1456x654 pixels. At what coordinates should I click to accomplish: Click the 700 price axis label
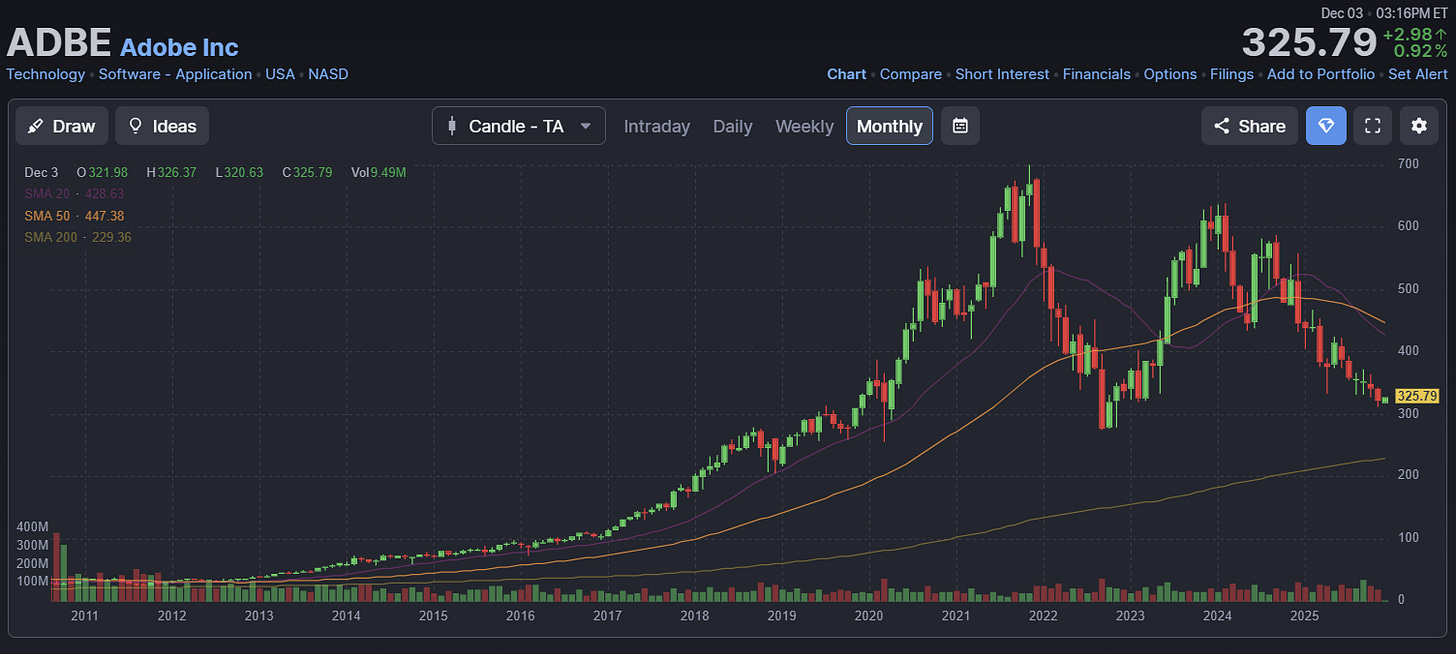[1408, 164]
